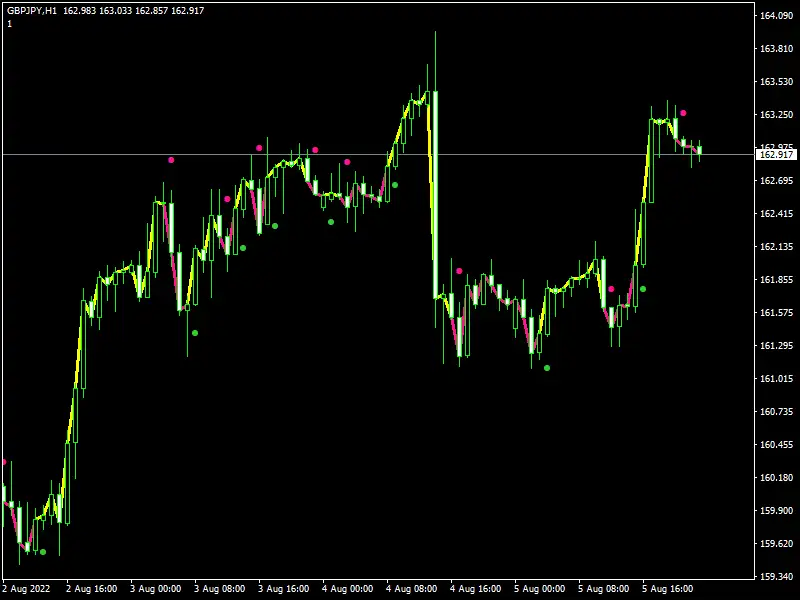Select the 160.735 price level label

coord(777,412)
